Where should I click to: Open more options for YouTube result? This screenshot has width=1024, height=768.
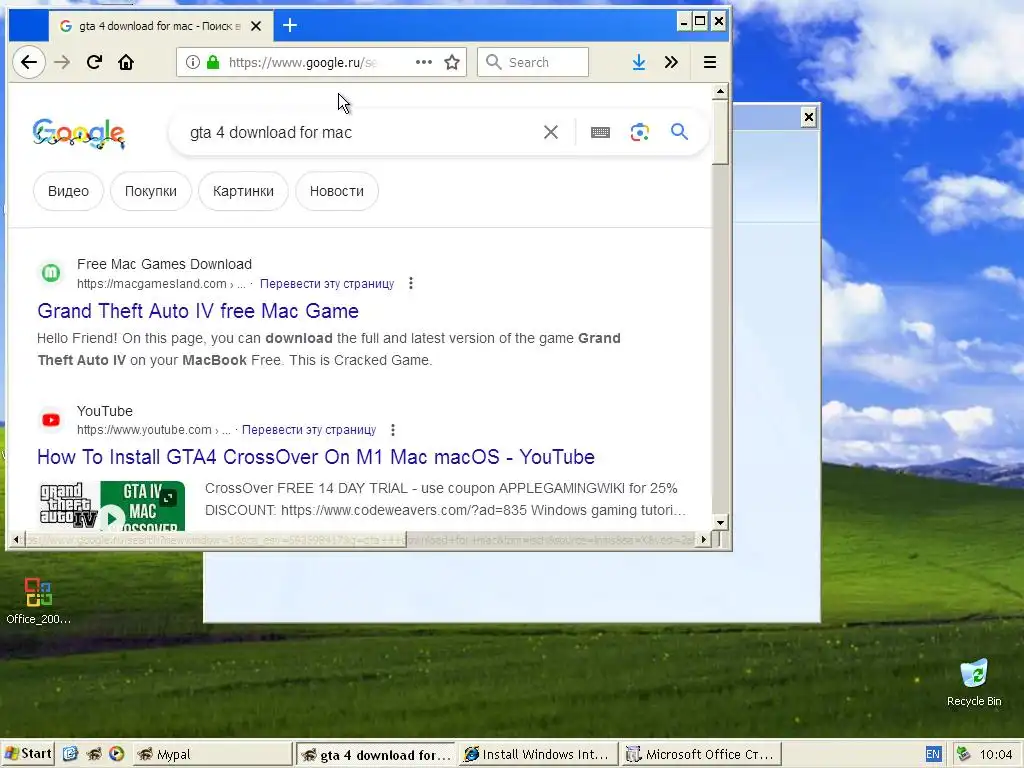coord(392,430)
